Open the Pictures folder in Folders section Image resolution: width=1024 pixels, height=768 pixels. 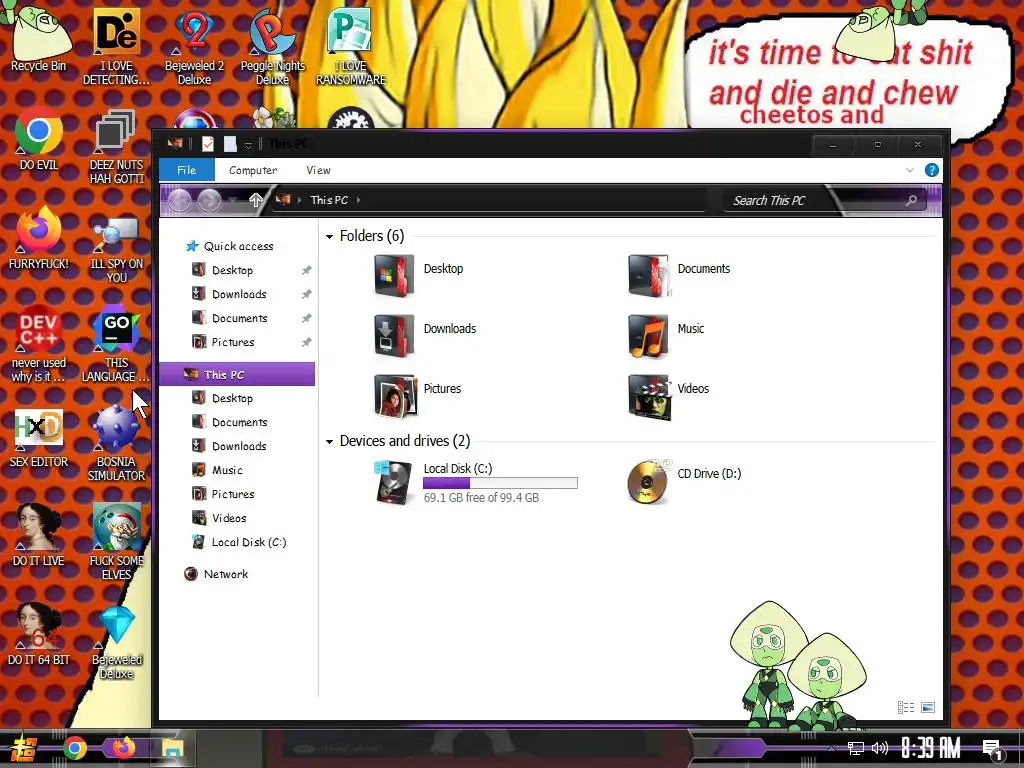418,395
